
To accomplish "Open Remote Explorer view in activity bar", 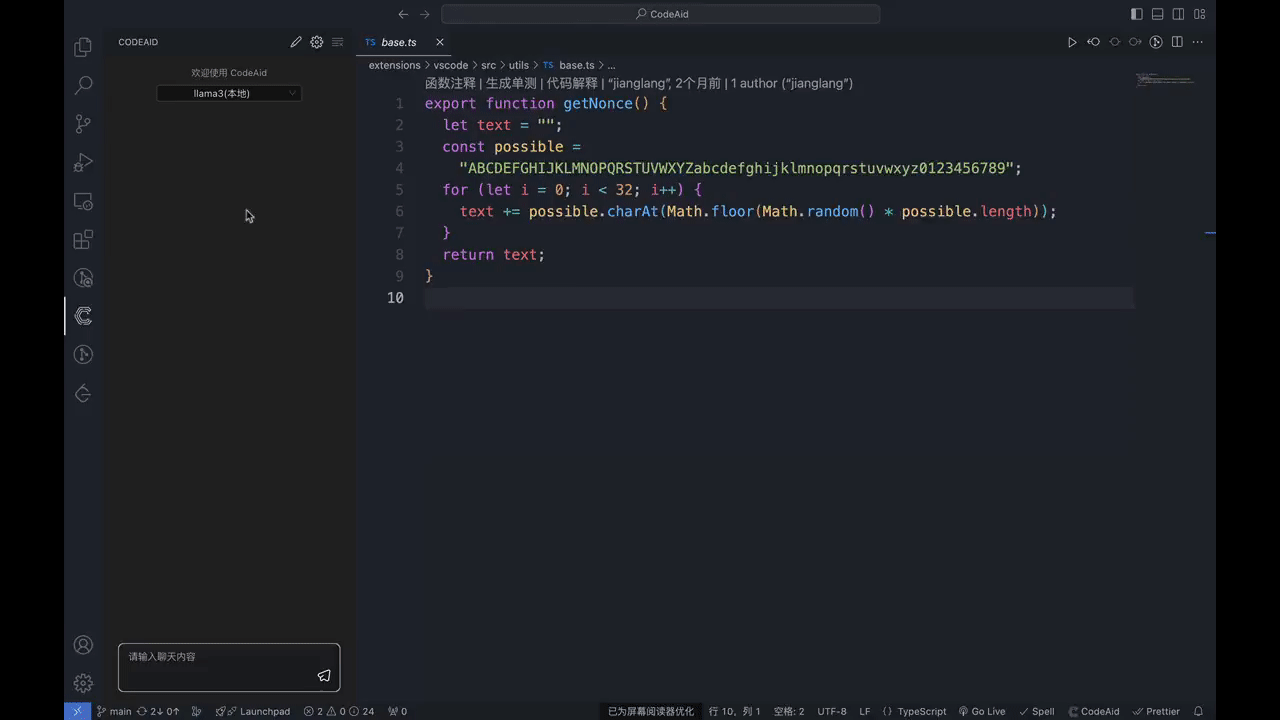I will [83, 201].
